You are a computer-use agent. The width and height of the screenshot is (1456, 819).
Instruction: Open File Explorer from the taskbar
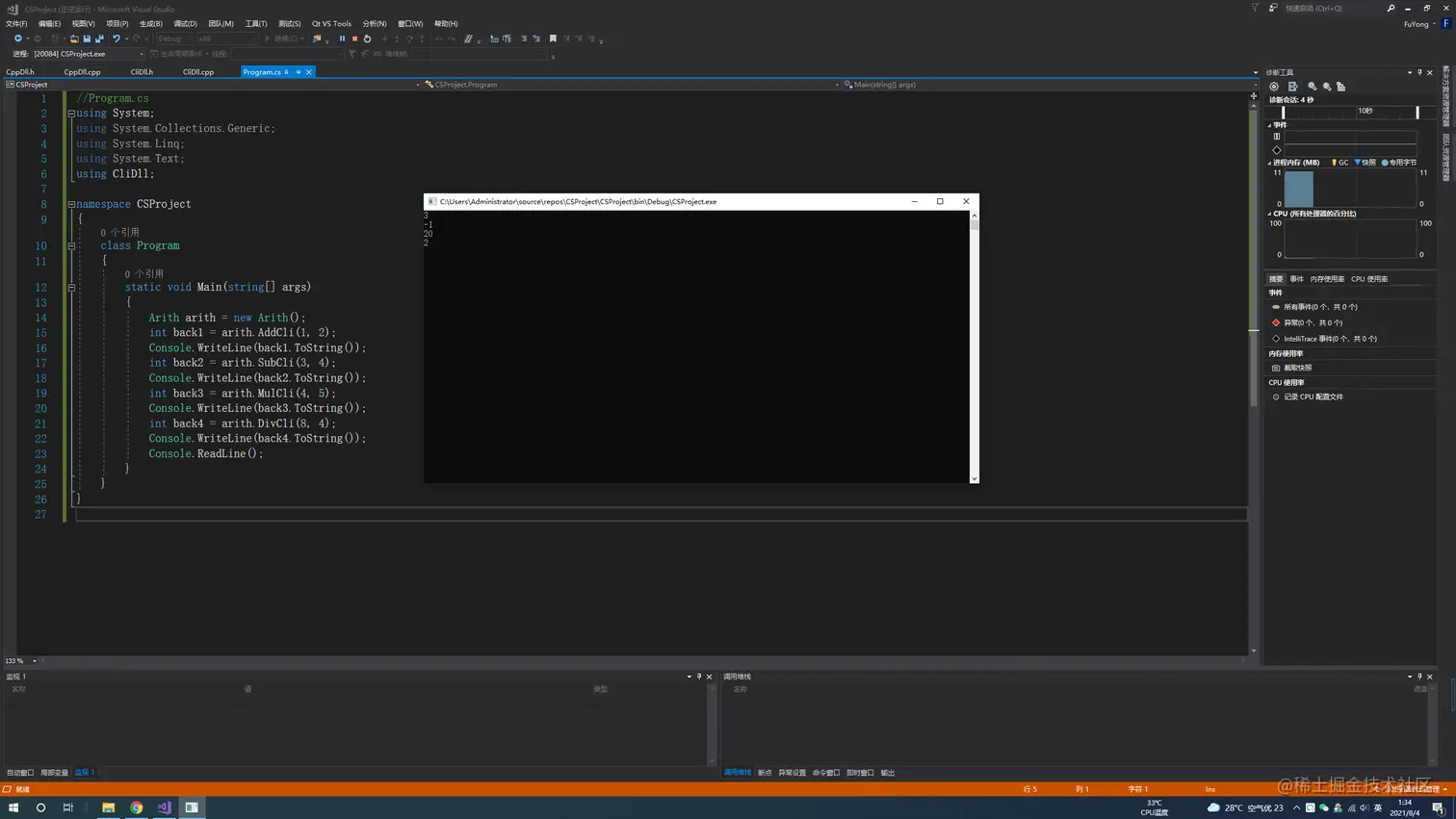108,807
